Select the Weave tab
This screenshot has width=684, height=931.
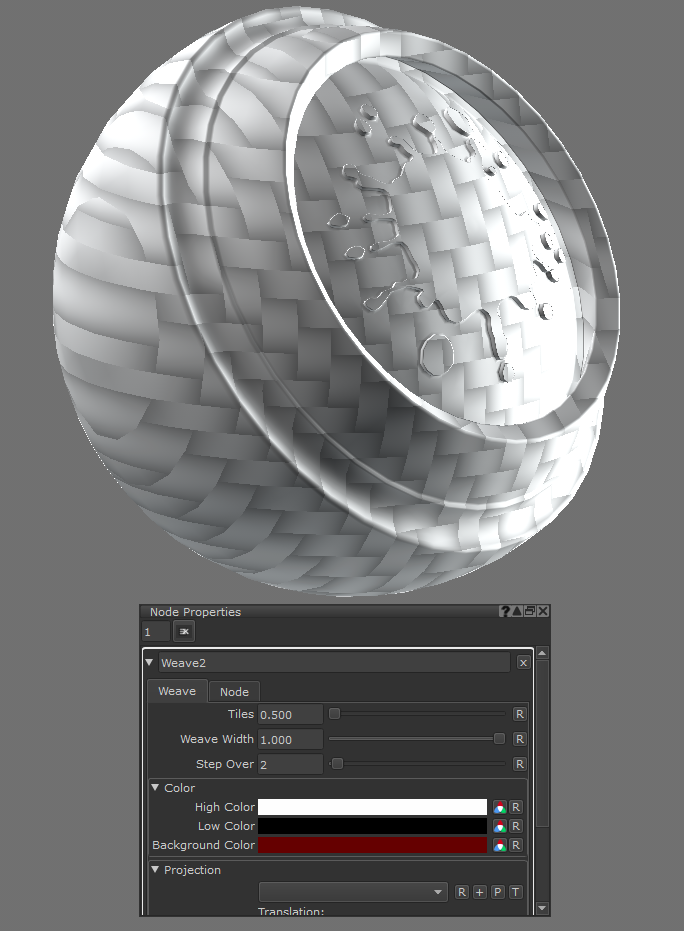tap(177, 691)
